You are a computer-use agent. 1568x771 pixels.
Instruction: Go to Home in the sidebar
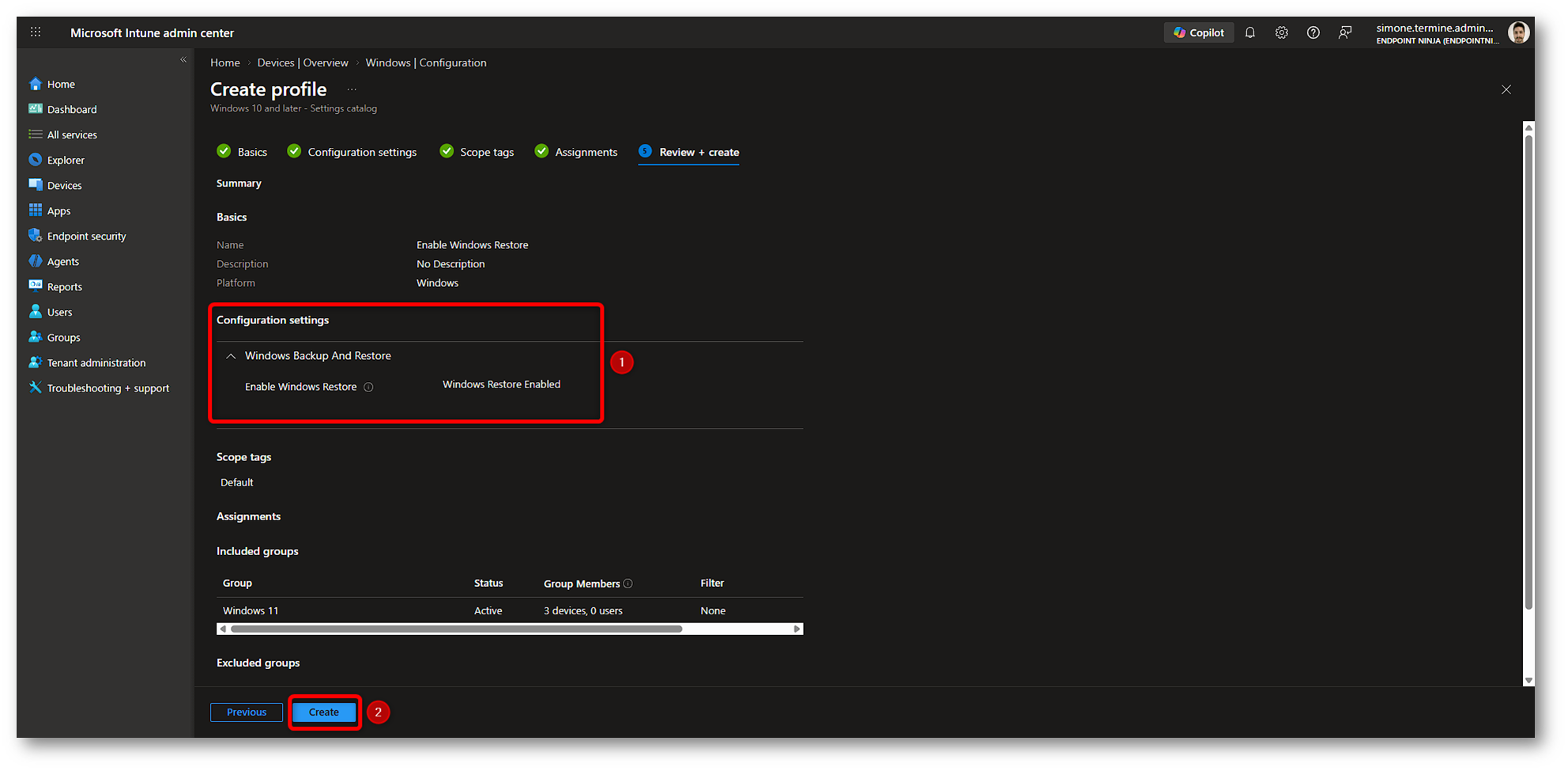click(61, 84)
